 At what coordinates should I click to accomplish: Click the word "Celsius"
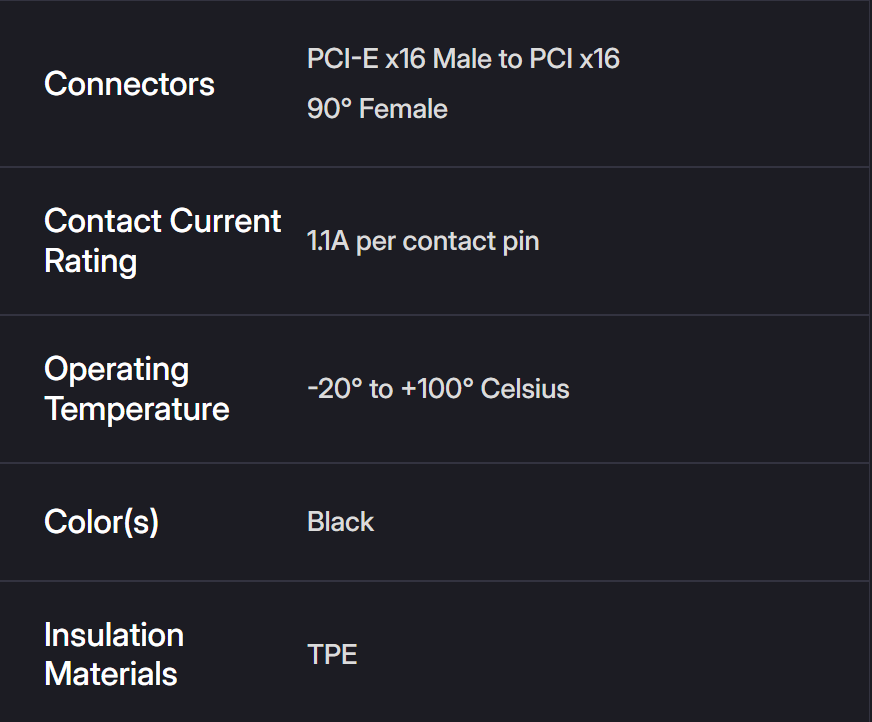(x=525, y=389)
